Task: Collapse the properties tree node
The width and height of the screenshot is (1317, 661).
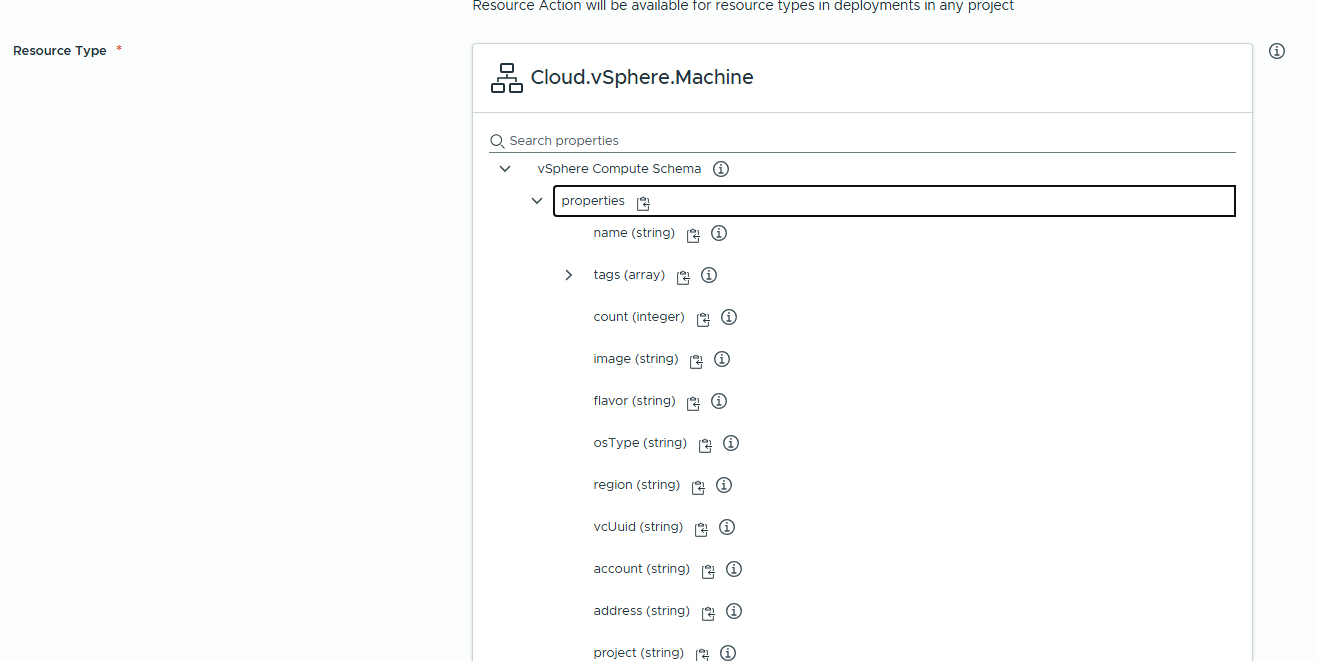Action: coord(537,201)
